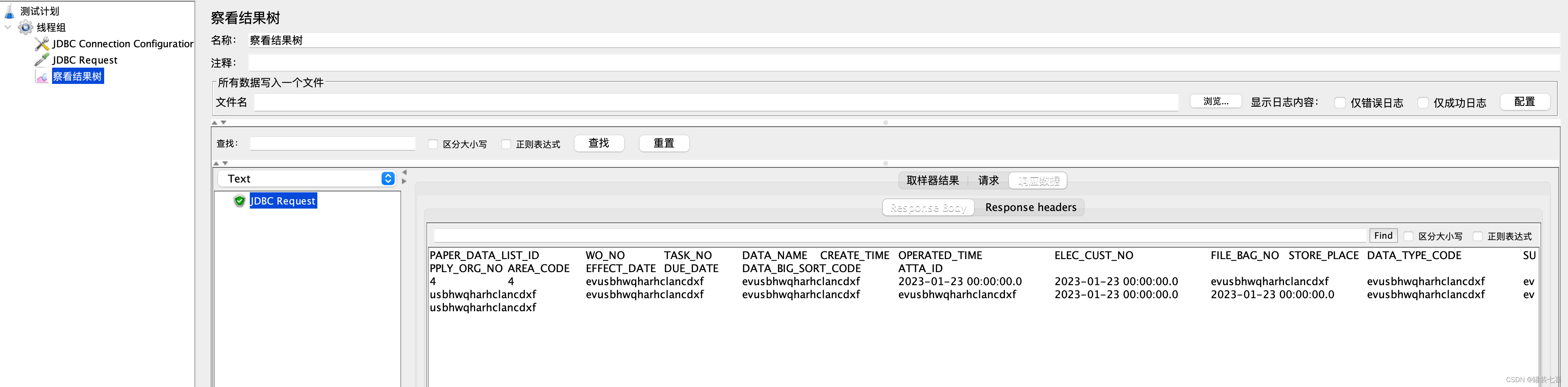This screenshot has width=1568, height=387.
Task: Toggle 正则表达式 checkbox next to Find
Action: tap(1477, 236)
